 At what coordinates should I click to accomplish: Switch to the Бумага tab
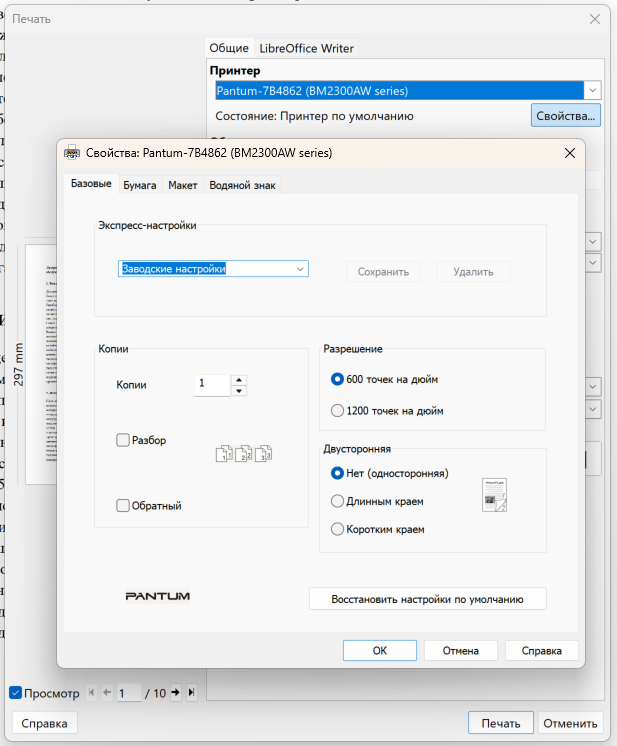tap(139, 185)
